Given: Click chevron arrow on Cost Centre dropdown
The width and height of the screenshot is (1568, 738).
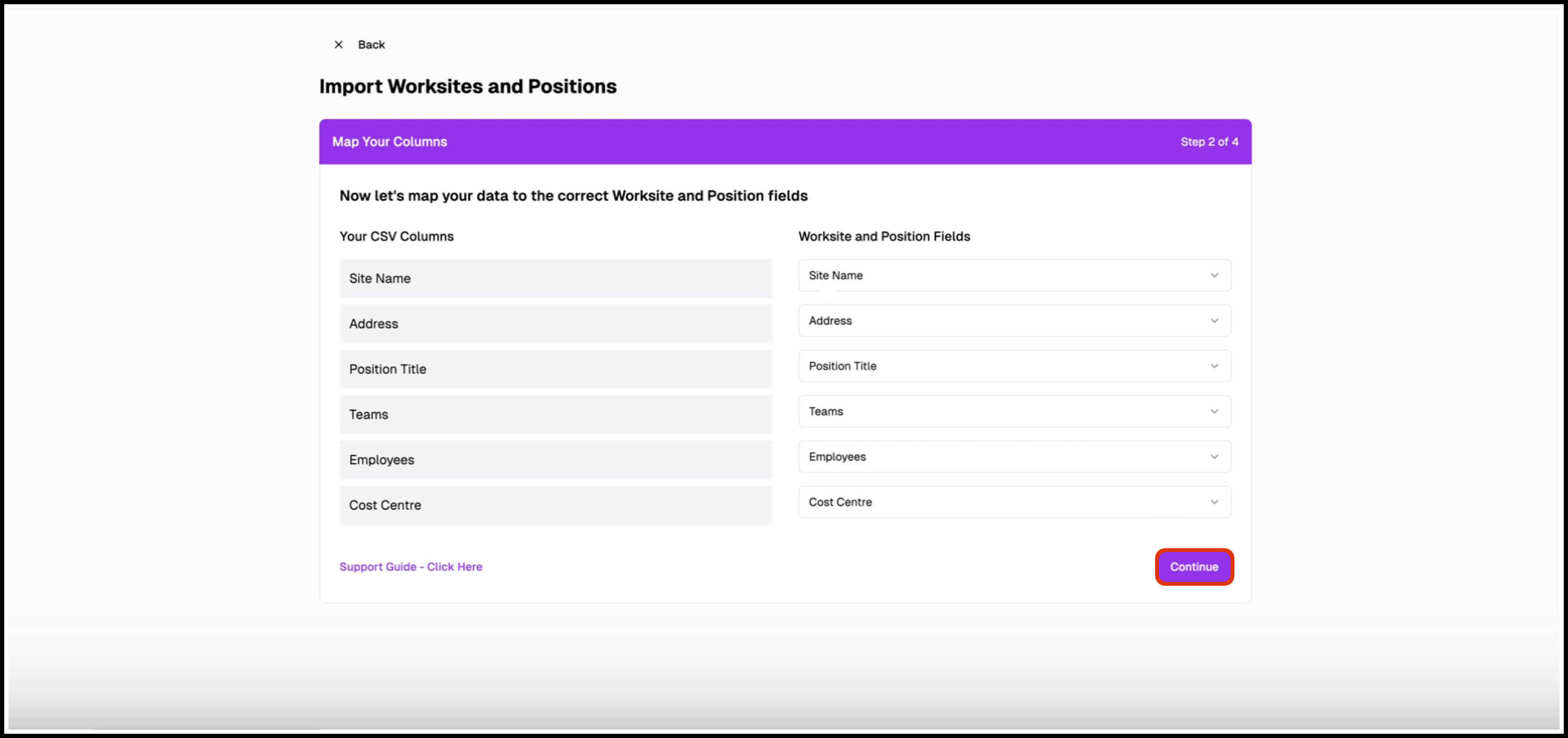Looking at the screenshot, I should pos(1214,502).
